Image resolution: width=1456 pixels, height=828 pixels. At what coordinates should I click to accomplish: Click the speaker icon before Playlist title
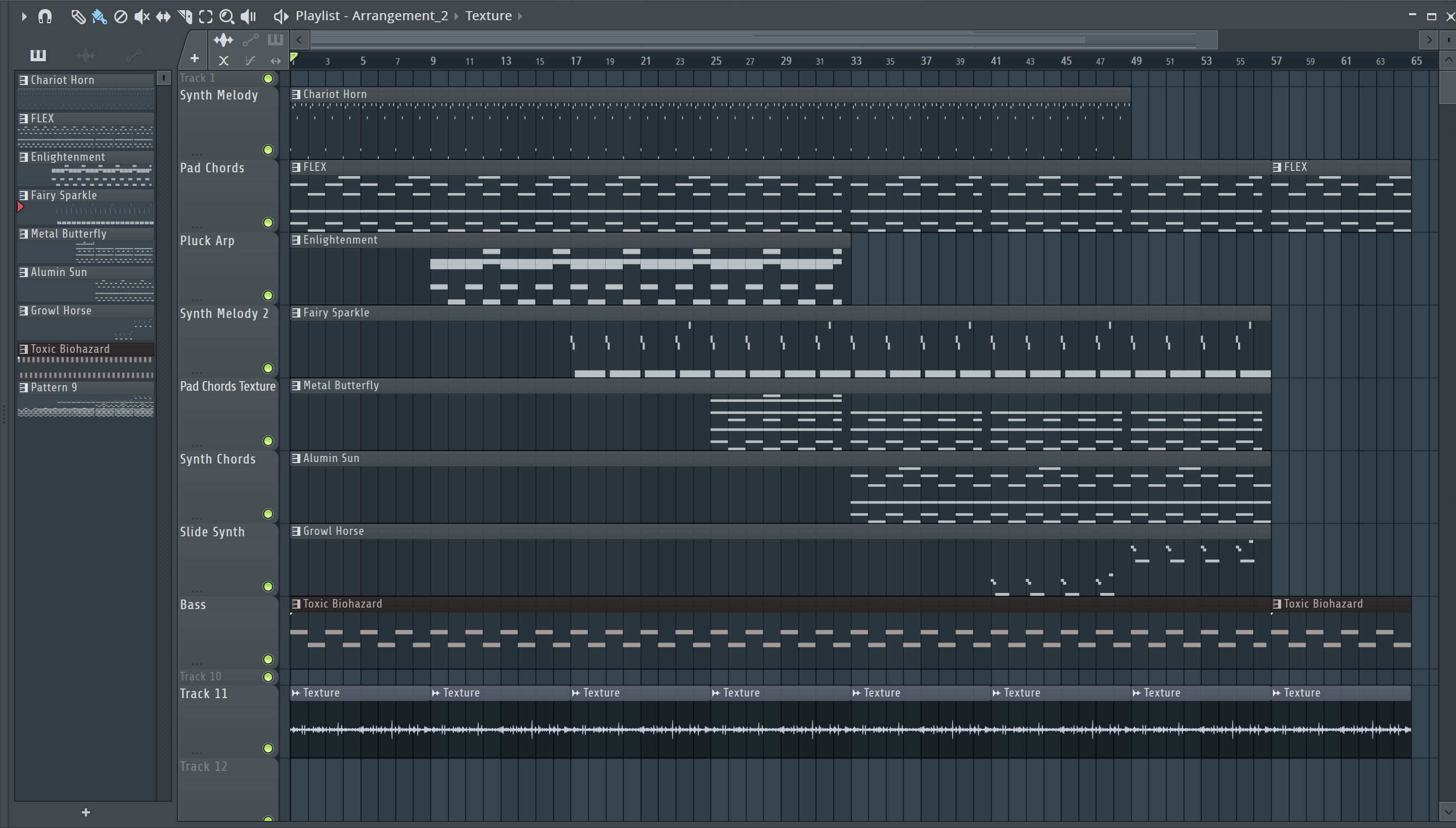point(281,16)
